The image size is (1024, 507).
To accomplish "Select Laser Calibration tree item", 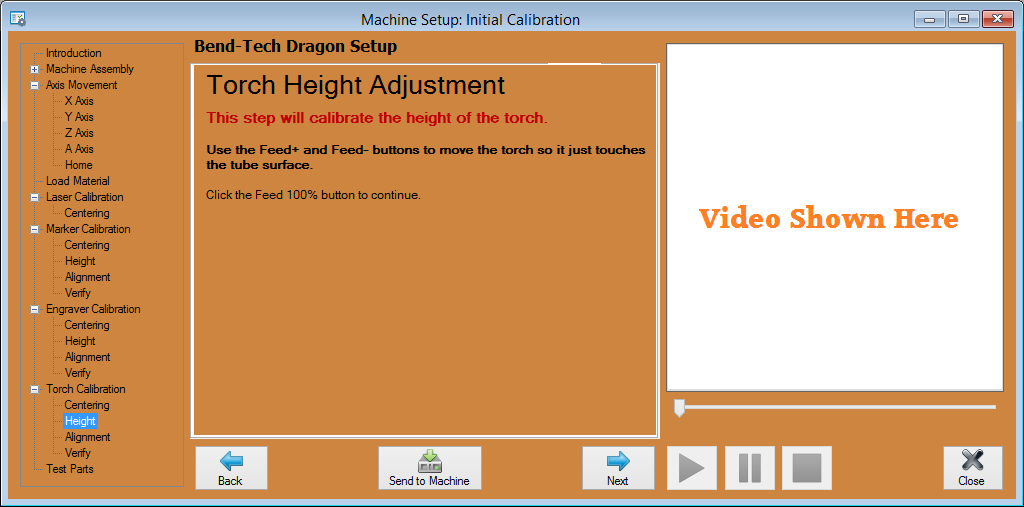I will point(84,197).
